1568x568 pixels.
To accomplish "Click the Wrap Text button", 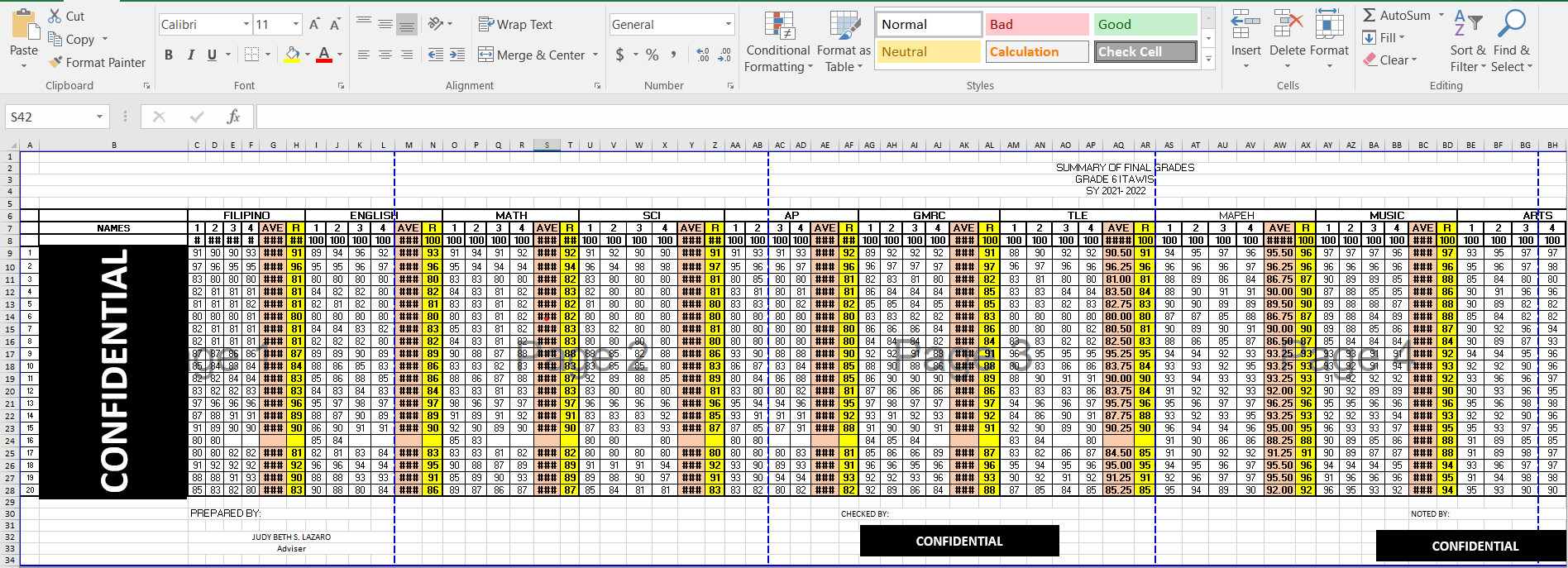I will pos(515,25).
